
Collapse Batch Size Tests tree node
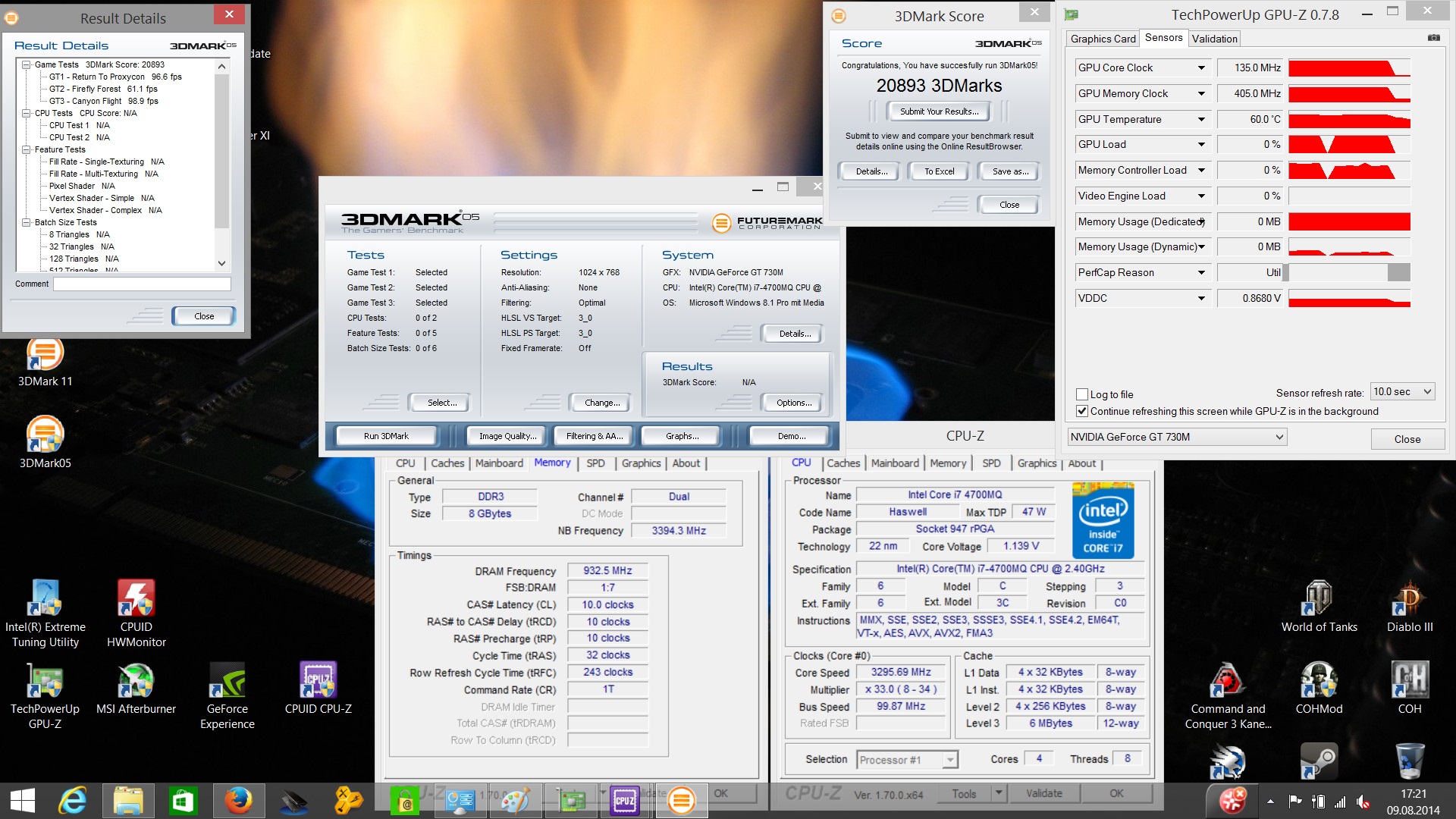coord(27,222)
